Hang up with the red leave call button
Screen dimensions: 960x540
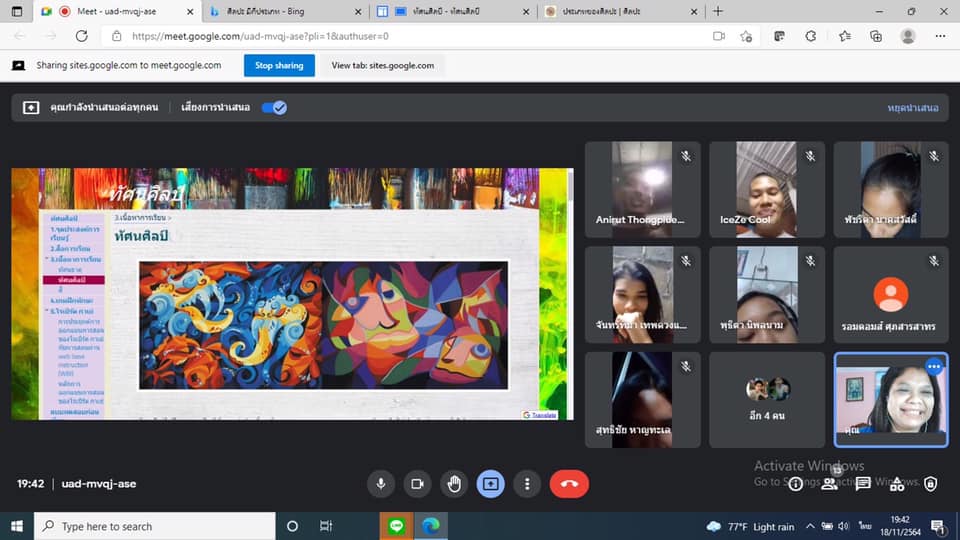(x=569, y=484)
